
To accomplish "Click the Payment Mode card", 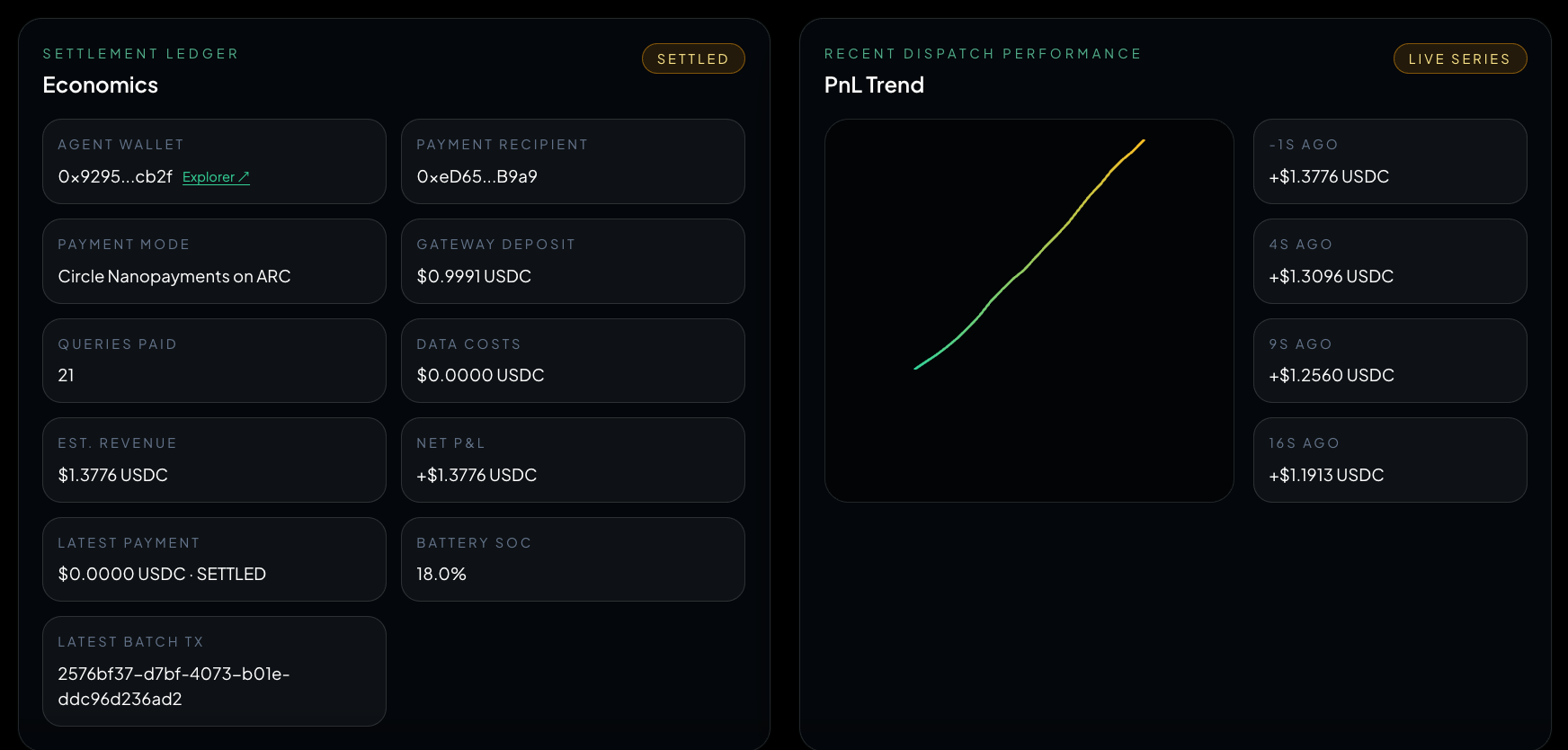I will (x=214, y=261).
